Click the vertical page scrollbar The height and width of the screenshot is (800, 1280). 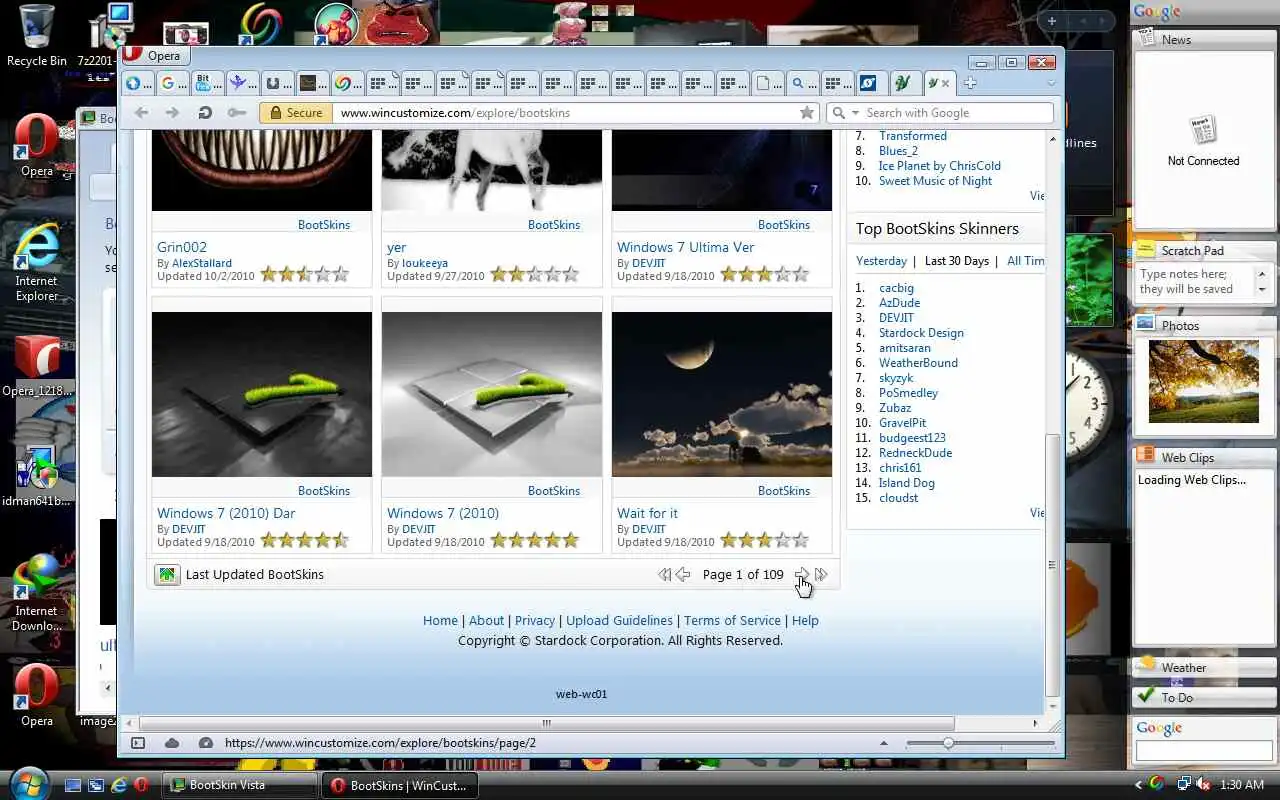click(1052, 564)
